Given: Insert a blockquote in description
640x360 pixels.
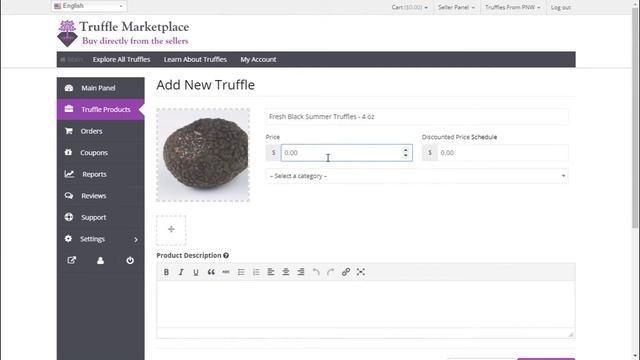Looking at the screenshot, I should [x=211, y=272].
